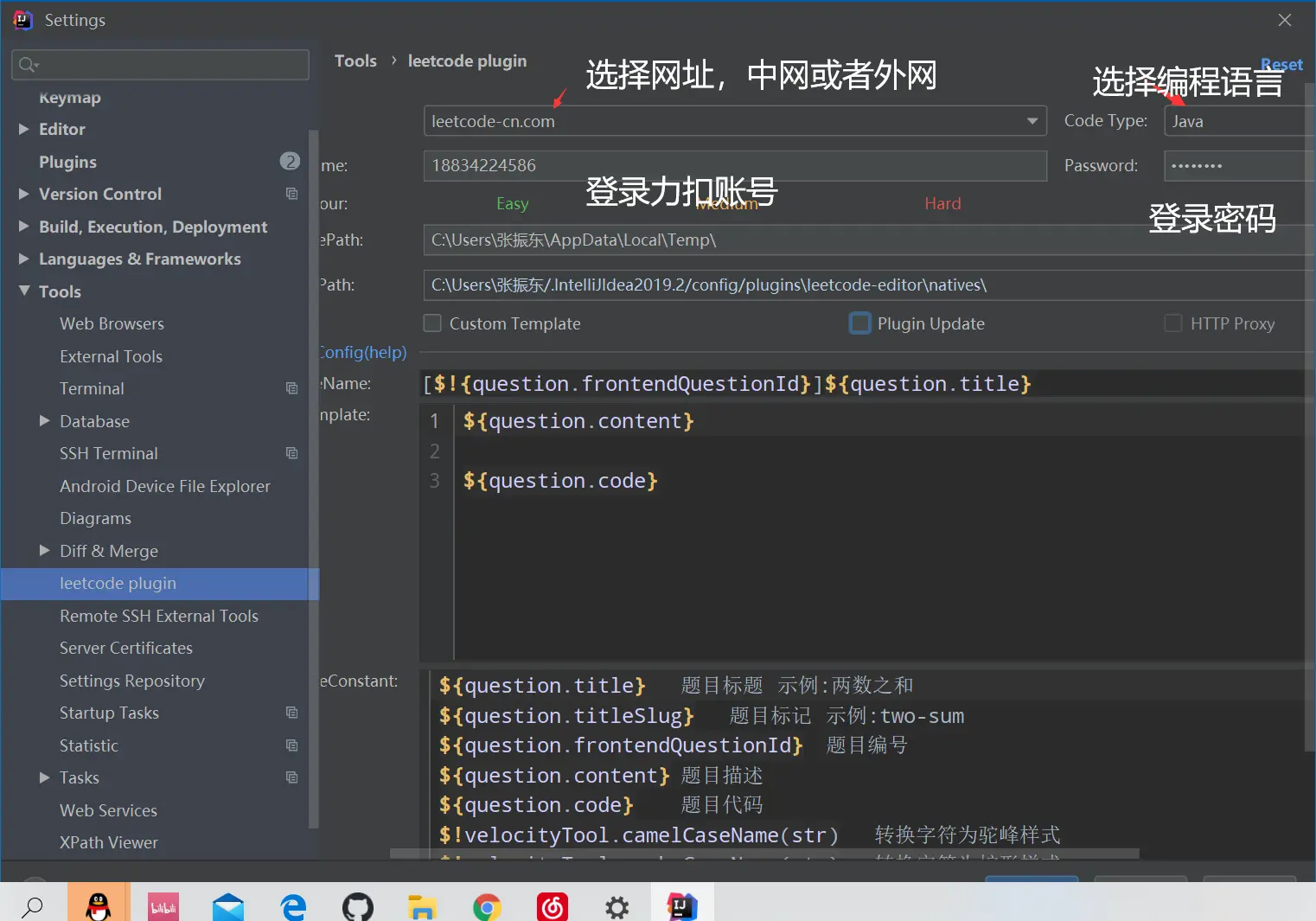Click ${question.code} line in code template

point(560,480)
